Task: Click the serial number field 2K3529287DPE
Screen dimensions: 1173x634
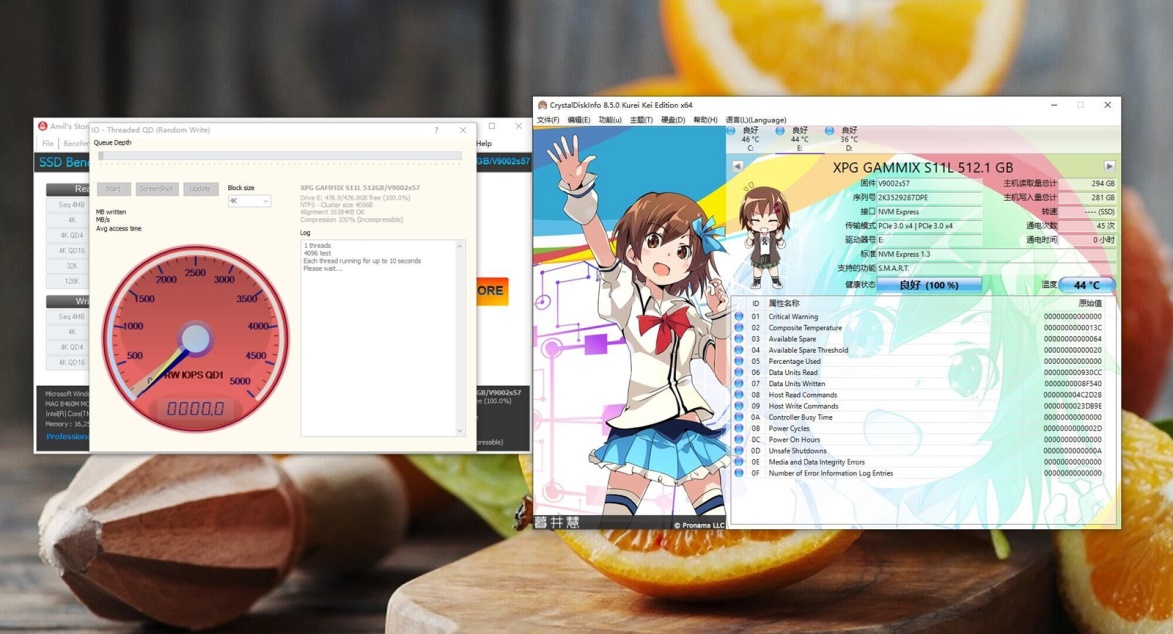Action: [x=928, y=198]
